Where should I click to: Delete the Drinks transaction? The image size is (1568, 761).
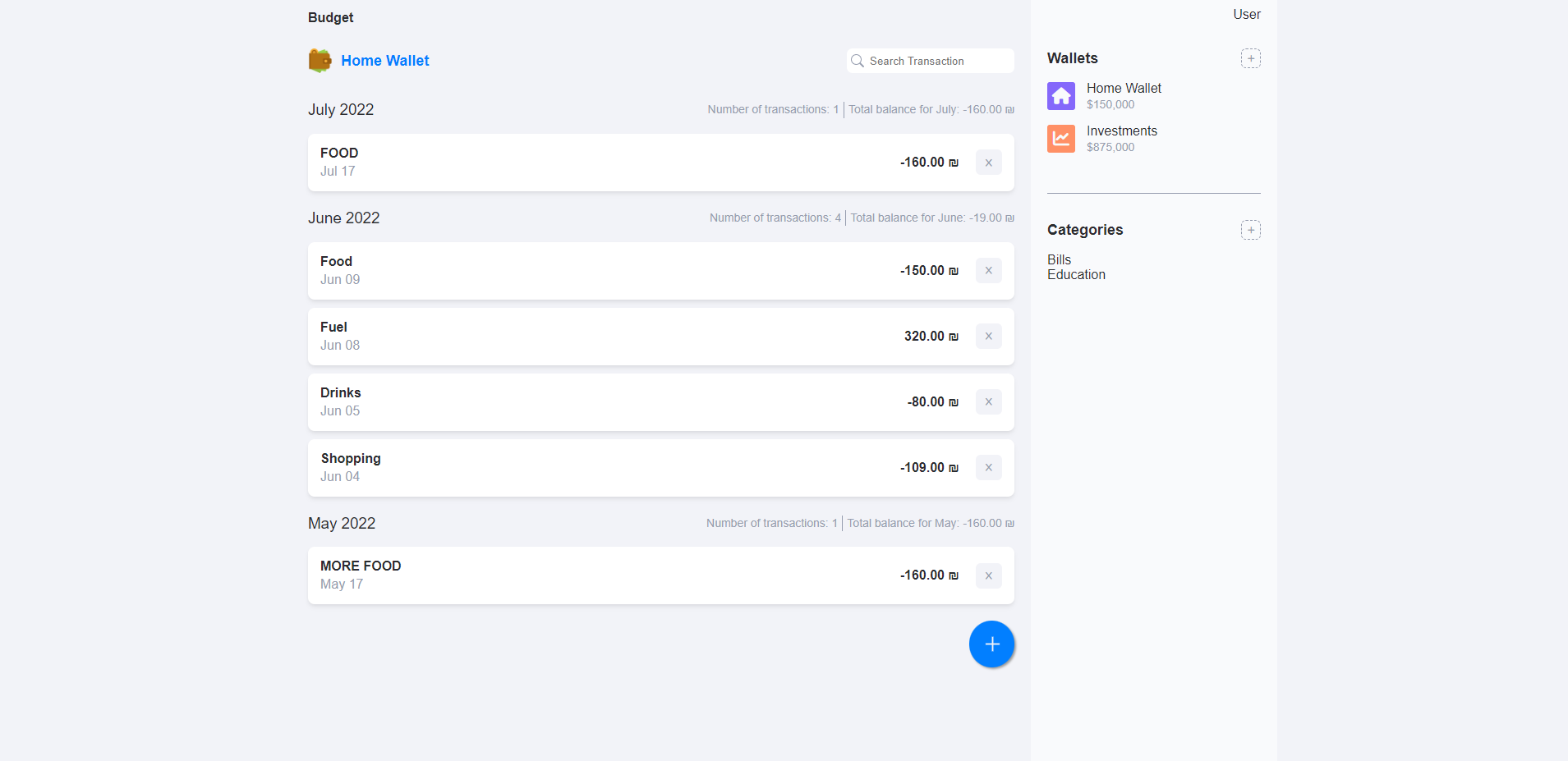click(x=988, y=401)
